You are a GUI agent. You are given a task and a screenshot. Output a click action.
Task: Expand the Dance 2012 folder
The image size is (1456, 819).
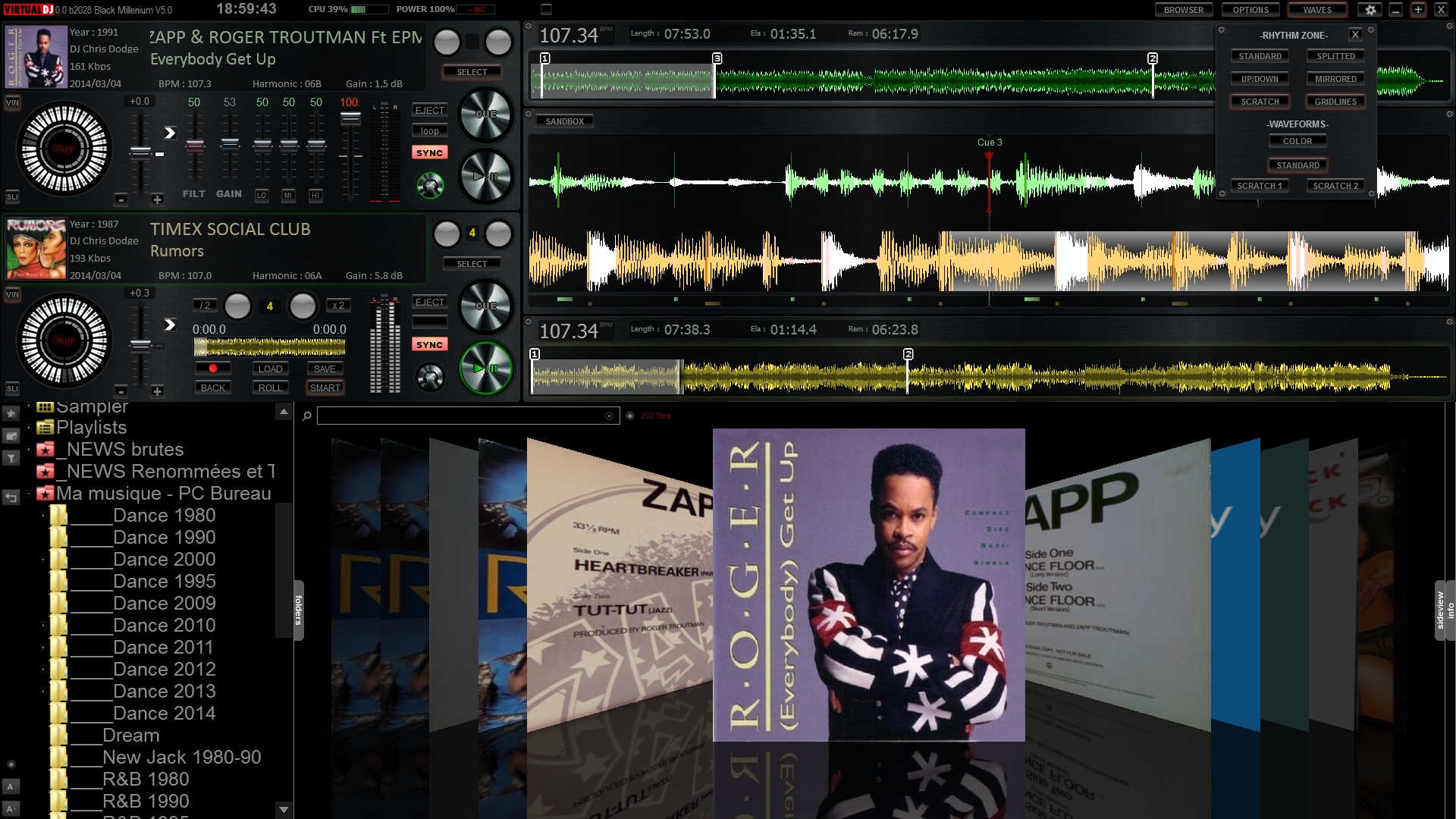[43, 670]
